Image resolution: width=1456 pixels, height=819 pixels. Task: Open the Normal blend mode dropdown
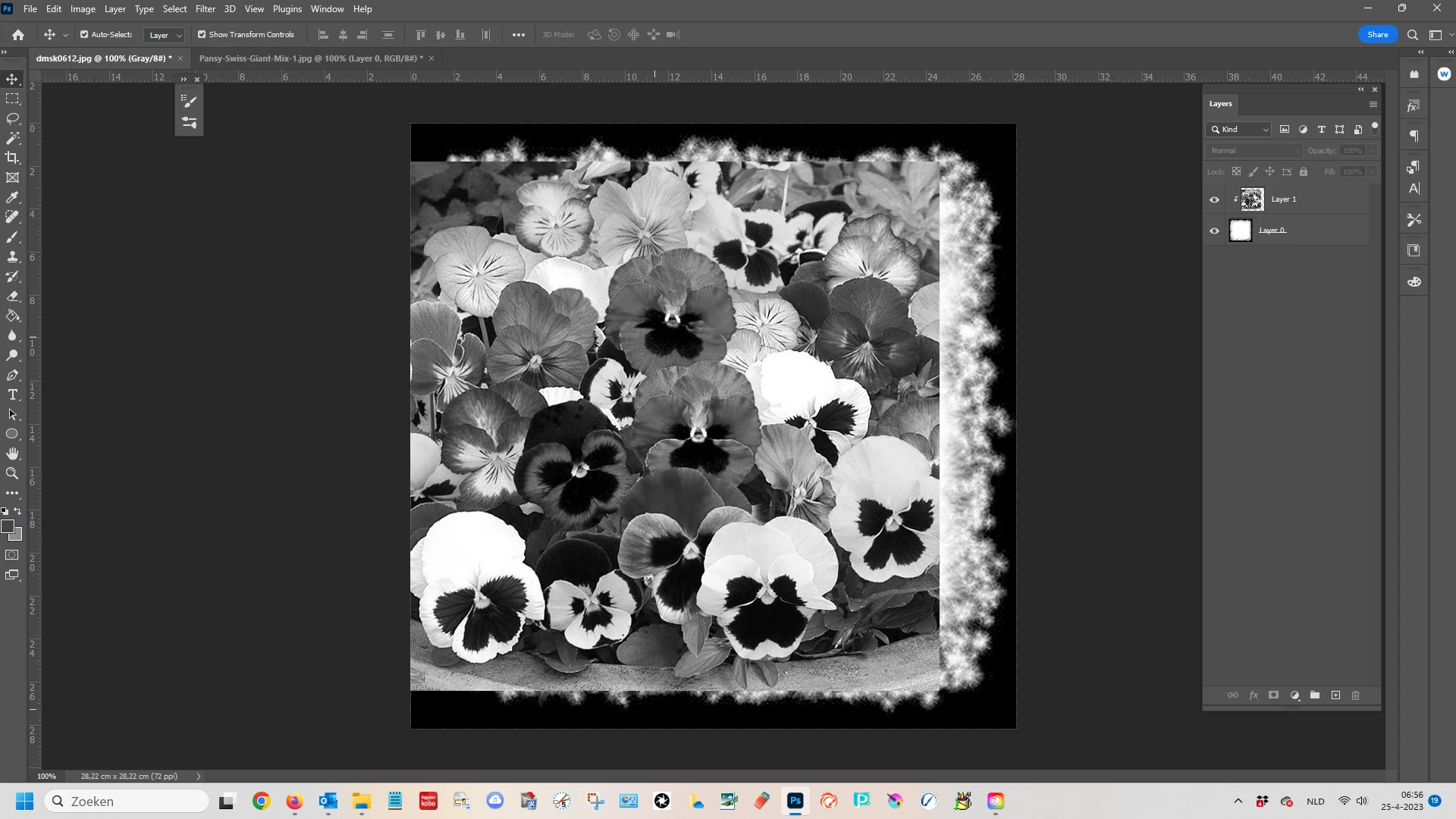point(1254,151)
